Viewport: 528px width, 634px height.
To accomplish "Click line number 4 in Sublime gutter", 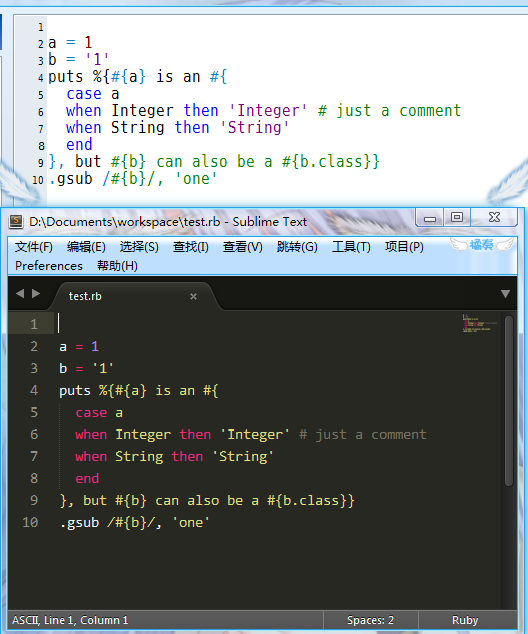I will coord(34,390).
